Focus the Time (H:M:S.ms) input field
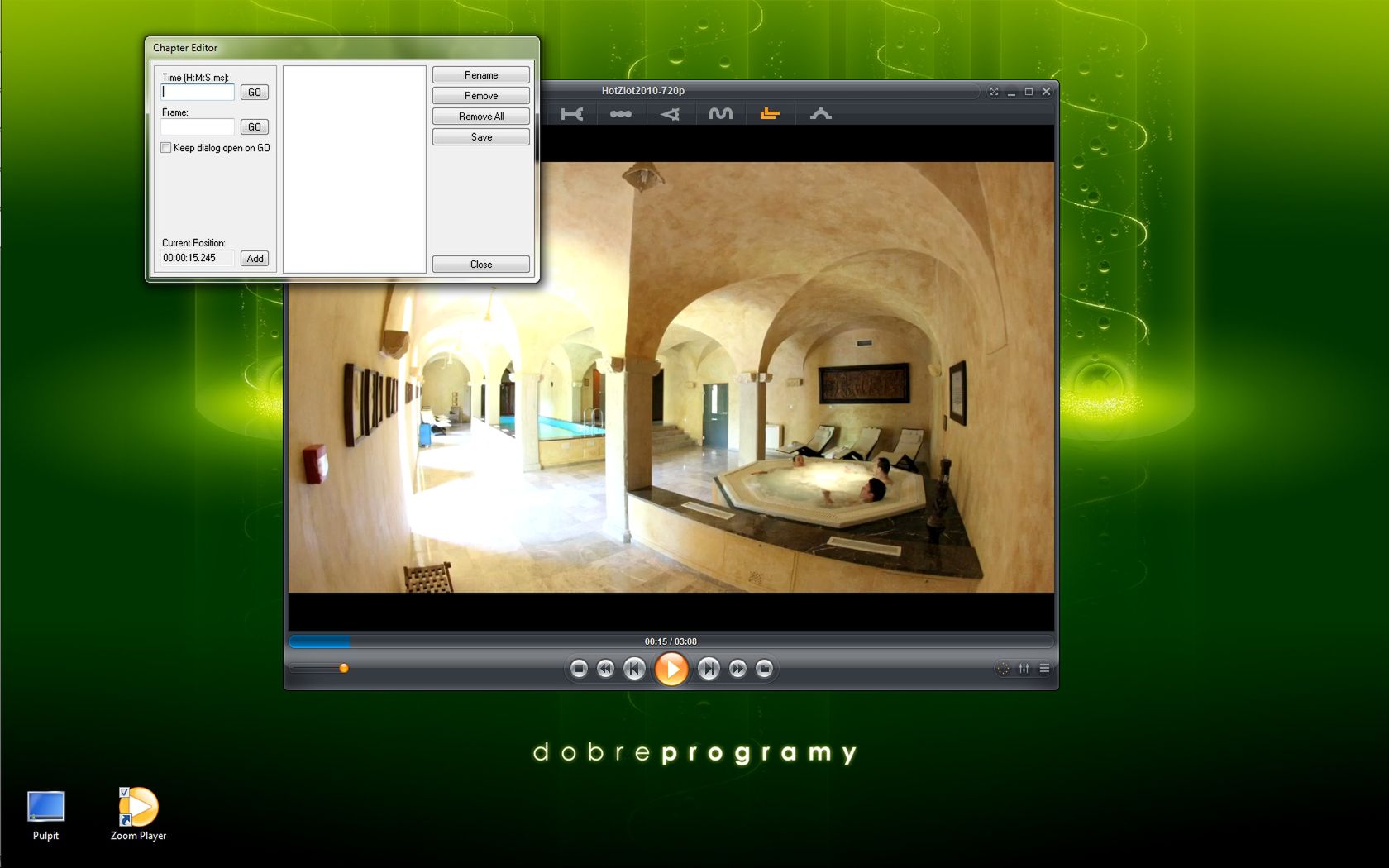The height and width of the screenshot is (868, 1389). (198, 93)
